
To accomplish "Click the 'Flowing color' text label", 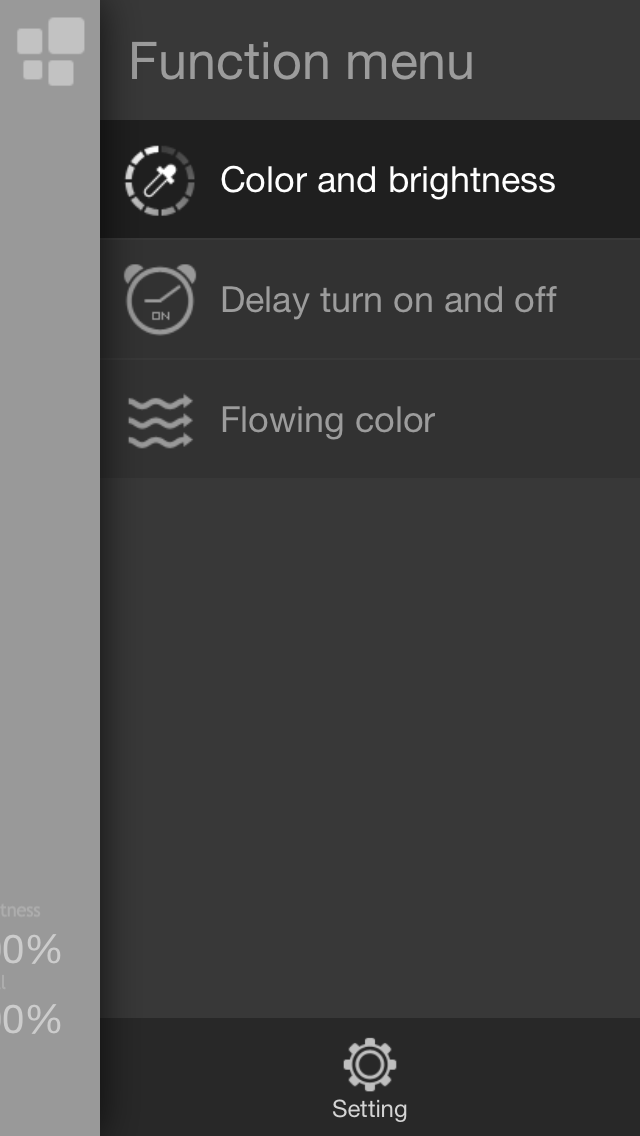I will pyautogui.click(x=328, y=420).
